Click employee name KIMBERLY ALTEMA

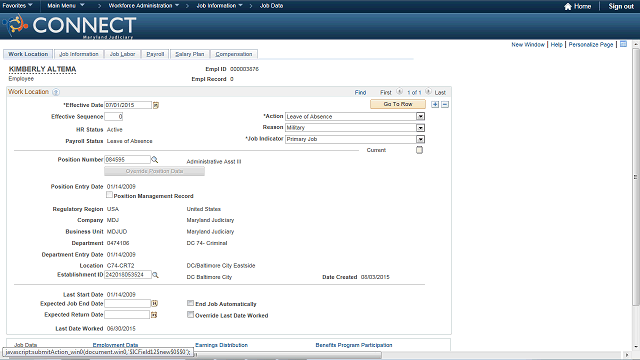coord(42,69)
